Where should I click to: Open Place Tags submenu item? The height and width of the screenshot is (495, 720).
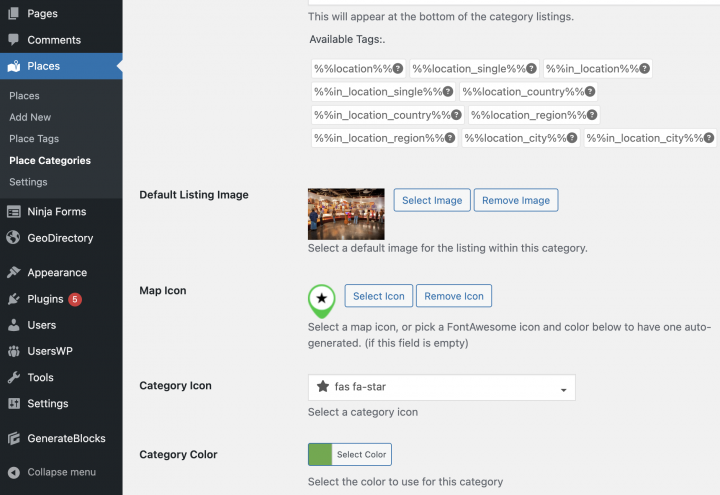[34, 139]
